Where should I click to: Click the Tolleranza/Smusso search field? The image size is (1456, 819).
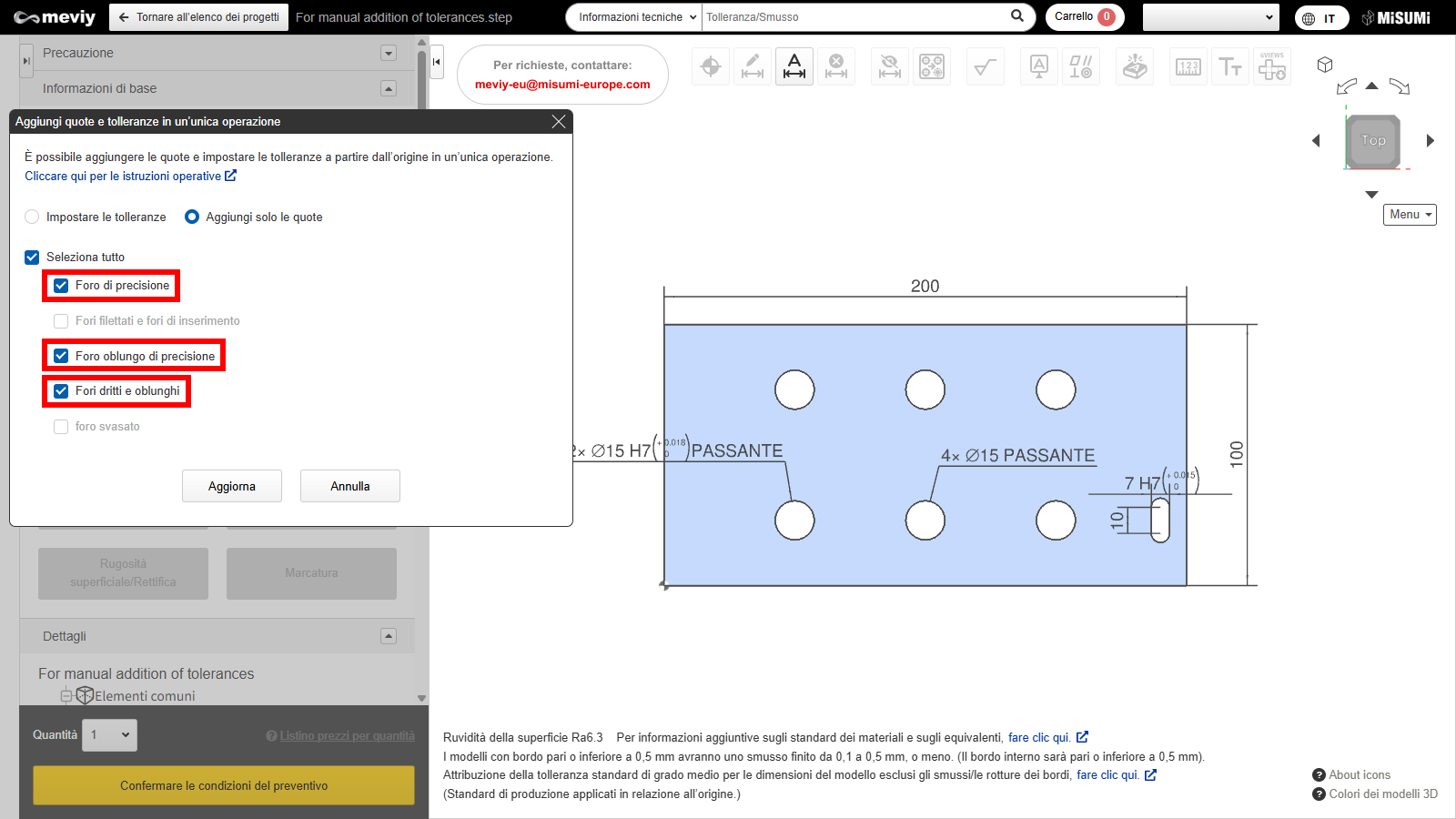854,17
